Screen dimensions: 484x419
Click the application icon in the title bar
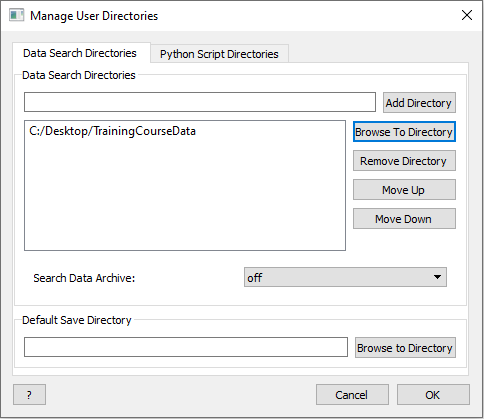click(16, 16)
